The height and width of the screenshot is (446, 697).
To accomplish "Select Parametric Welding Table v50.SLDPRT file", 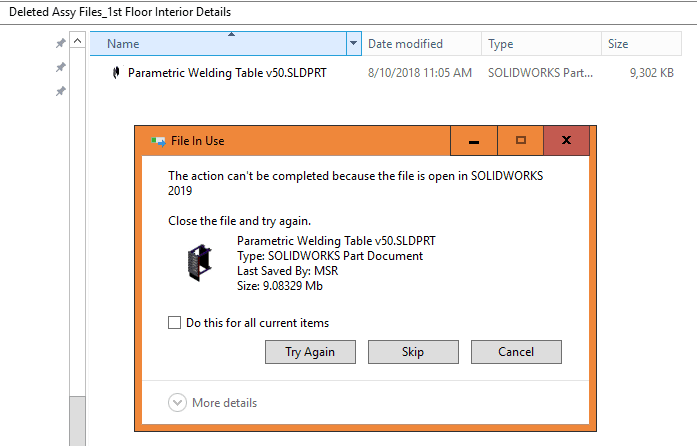I will (227, 72).
